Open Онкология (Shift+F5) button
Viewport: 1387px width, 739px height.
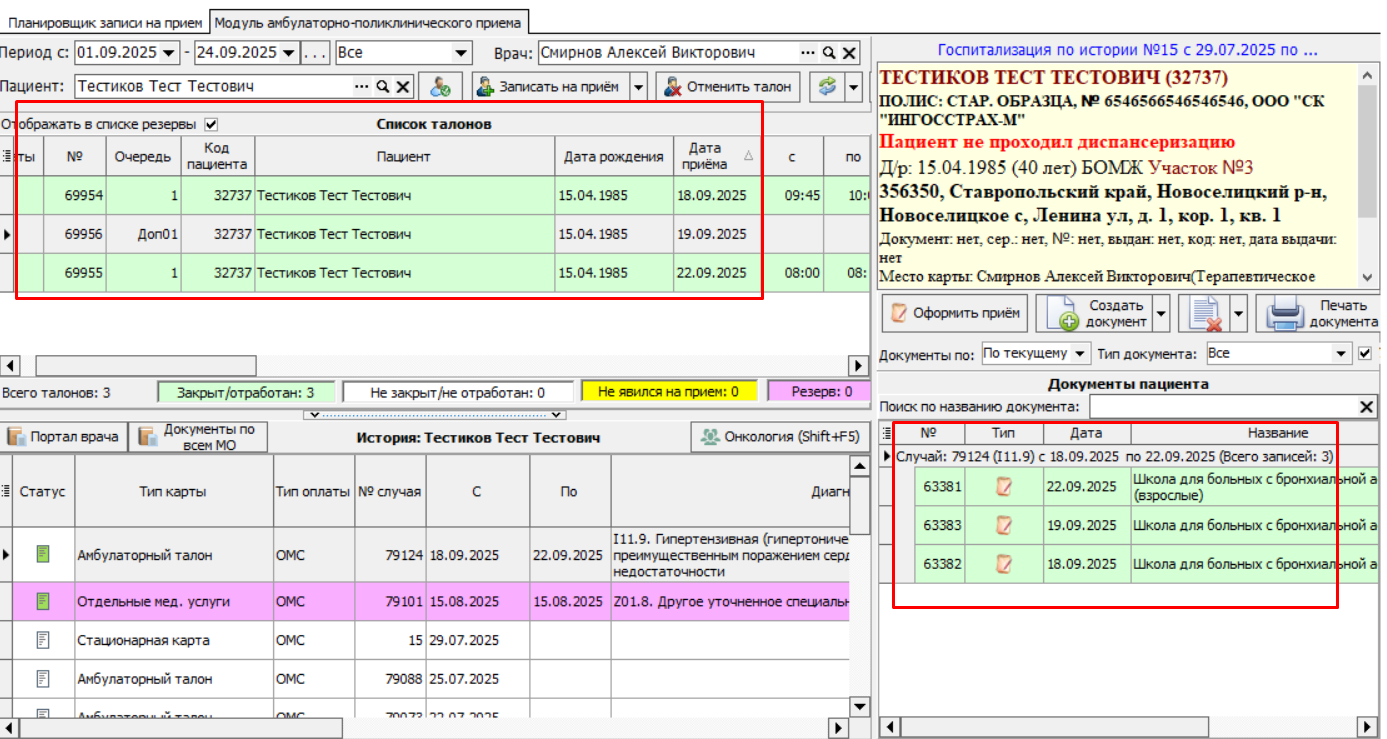(778, 436)
